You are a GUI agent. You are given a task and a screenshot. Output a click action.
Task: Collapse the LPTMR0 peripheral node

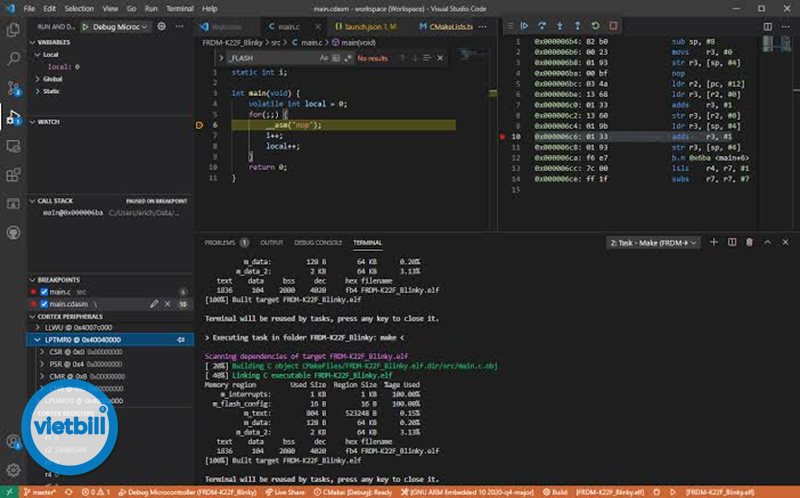tap(38, 340)
